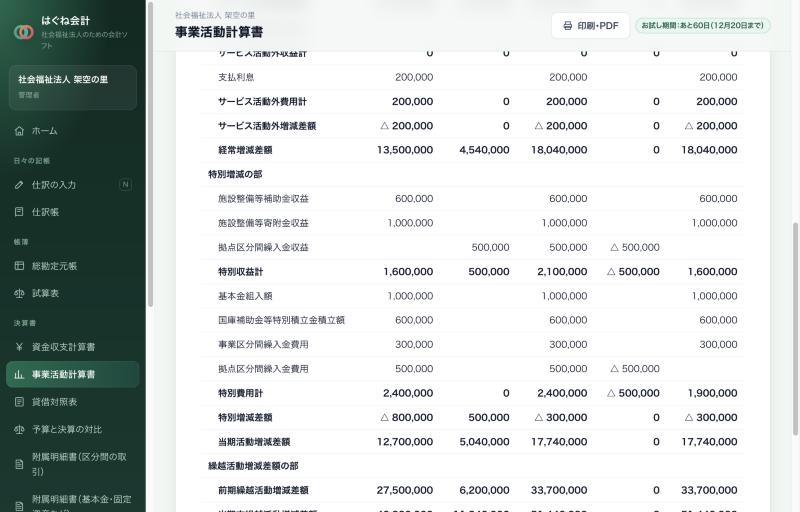Viewport: 800px width, 512px height.
Task: Click the 当期活動増減差額 row label
Action: [254, 442]
